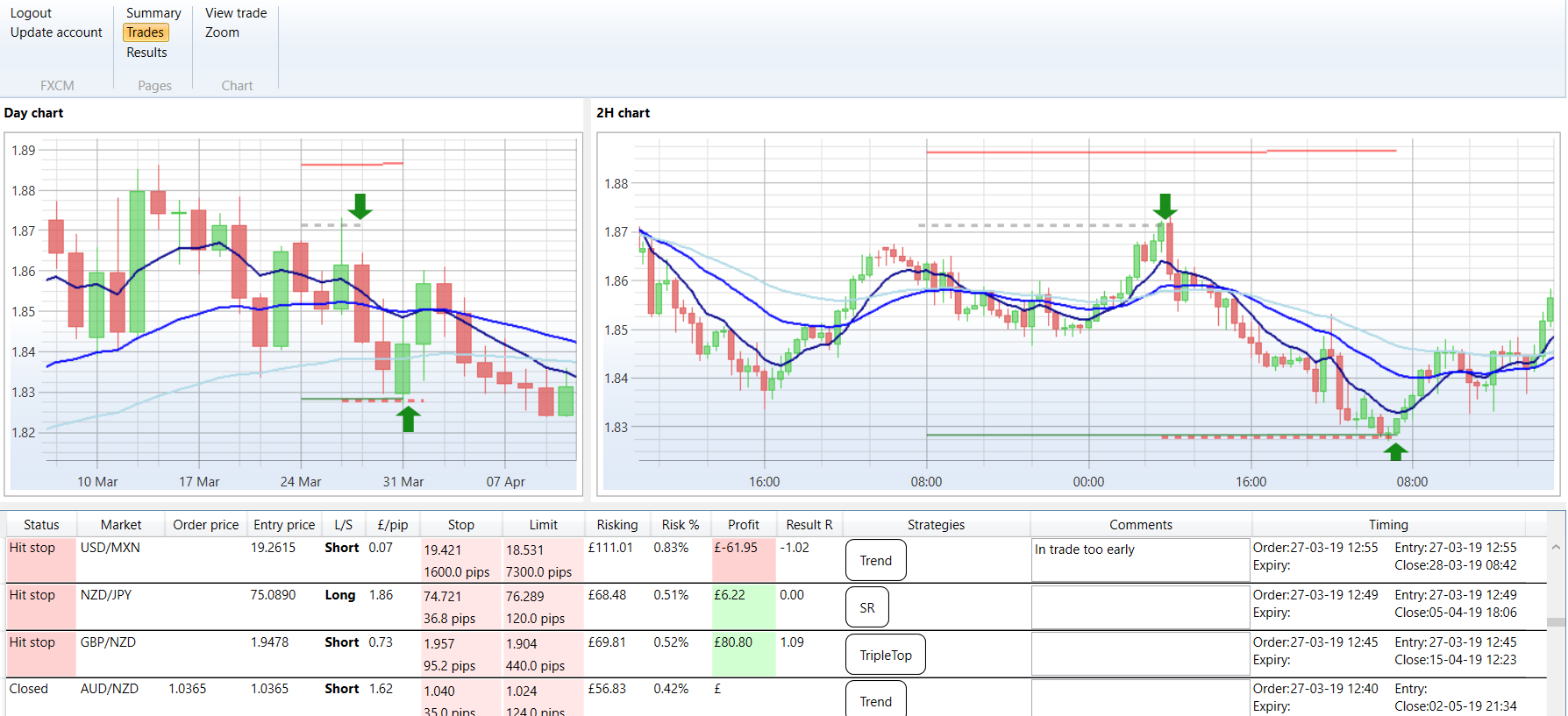
Task: Open the Results page
Action: [x=146, y=53]
